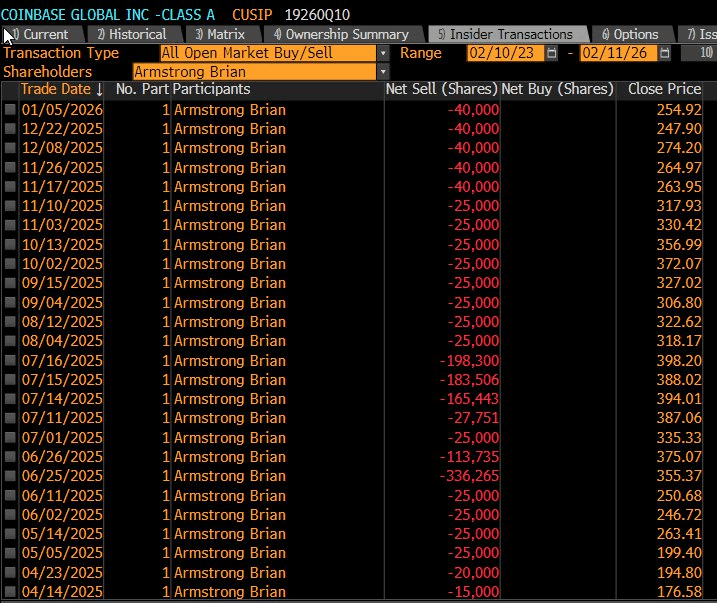Click the row icon beside 06/25/2025

coord(10,476)
